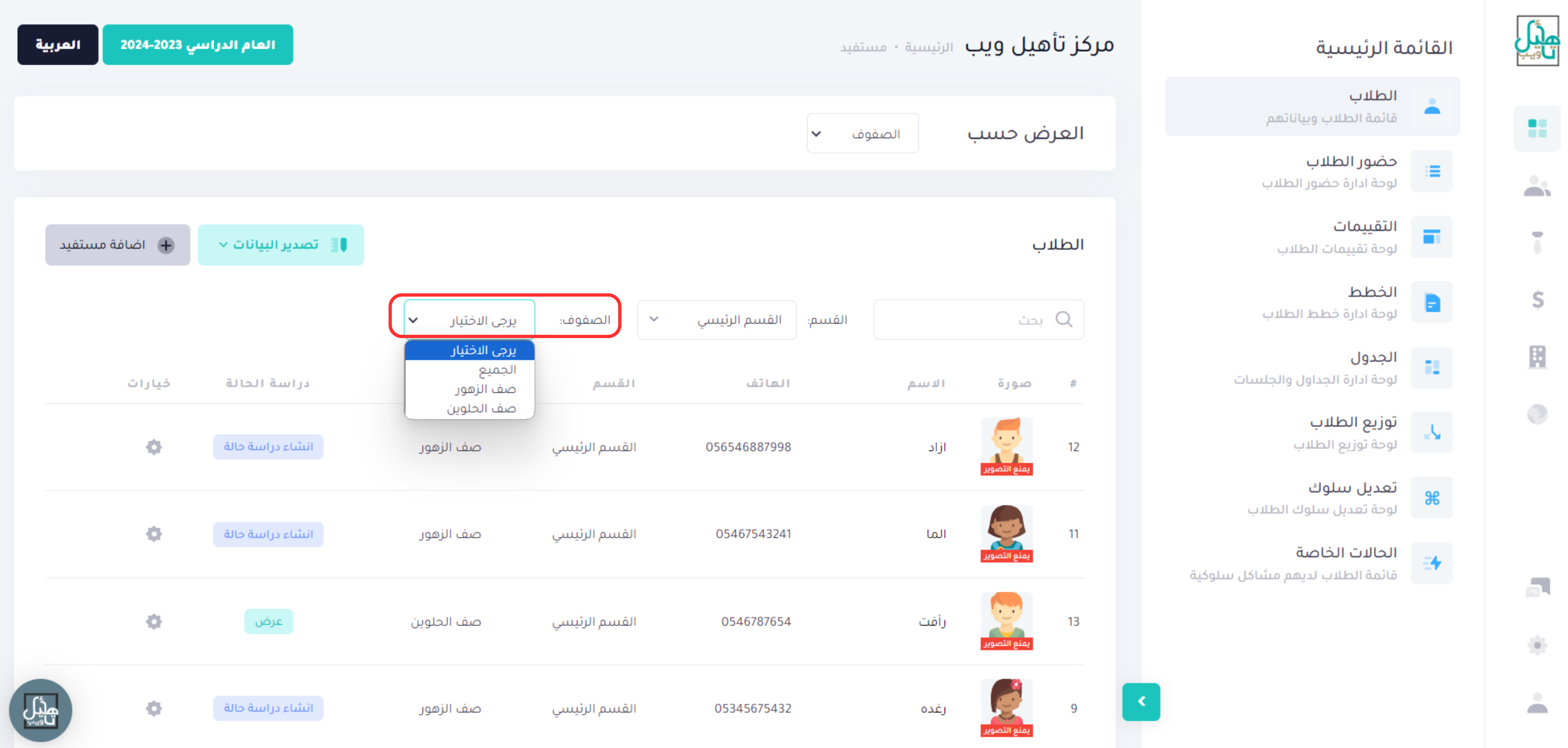Open the العرض حسب الصفوف dropdown
The image size is (1568, 748).
click(x=863, y=133)
